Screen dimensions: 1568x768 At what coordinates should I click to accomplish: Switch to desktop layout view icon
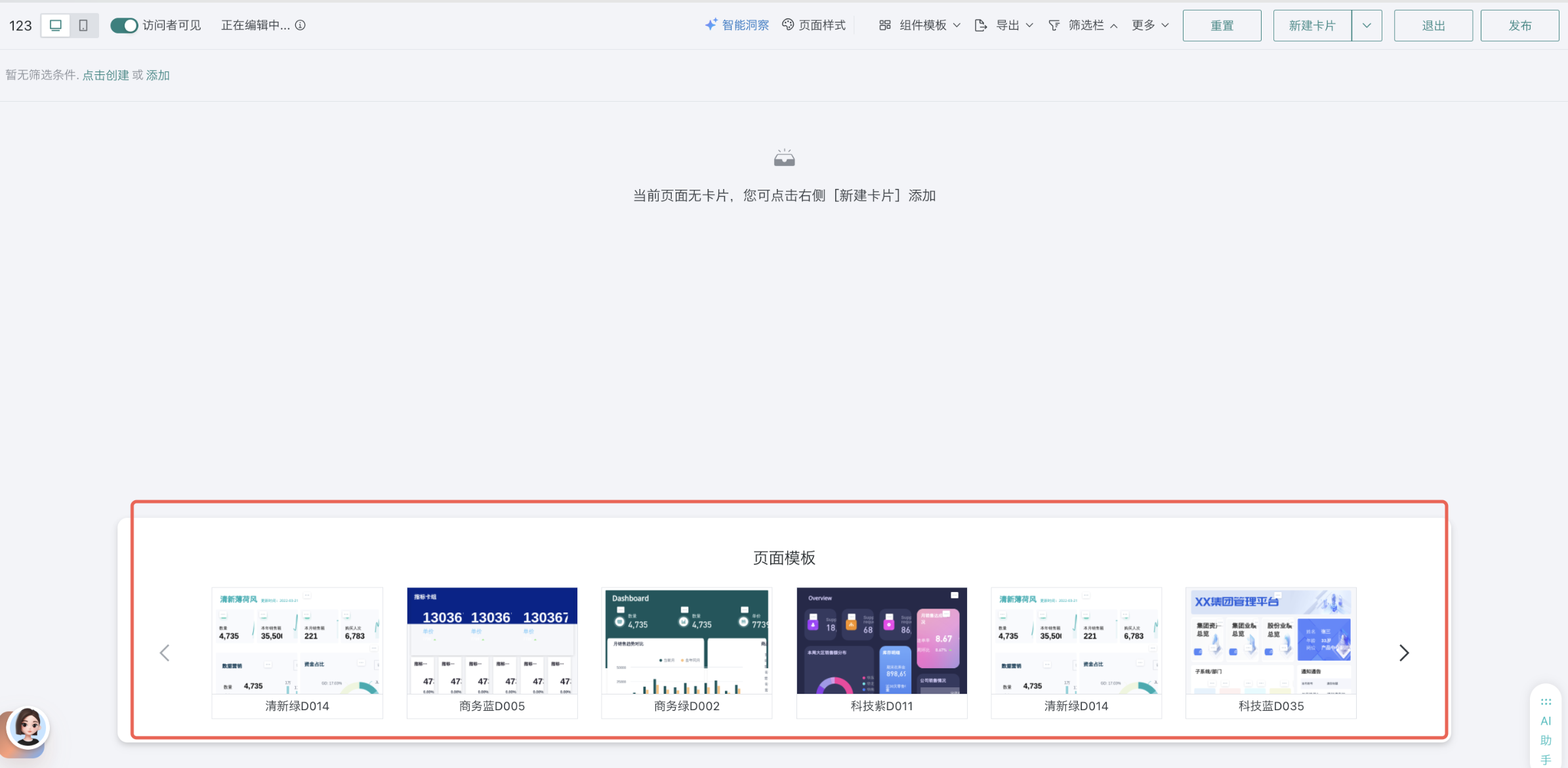56,26
